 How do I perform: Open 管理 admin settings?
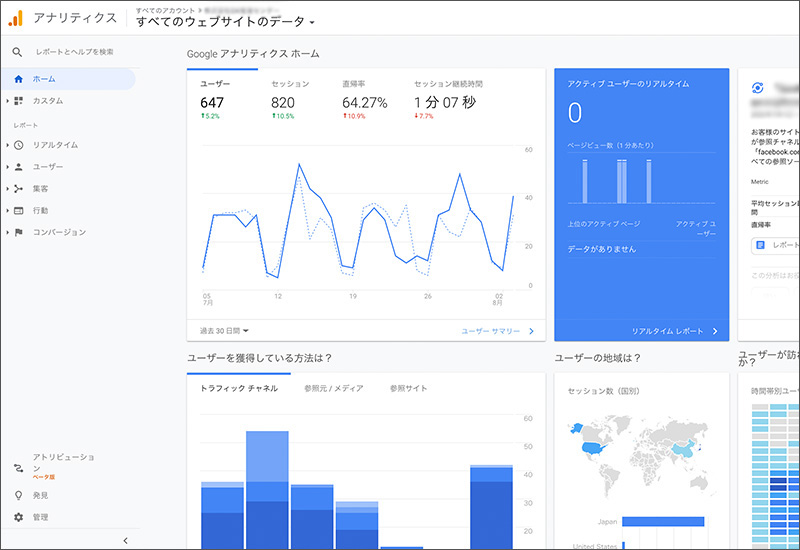40,517
